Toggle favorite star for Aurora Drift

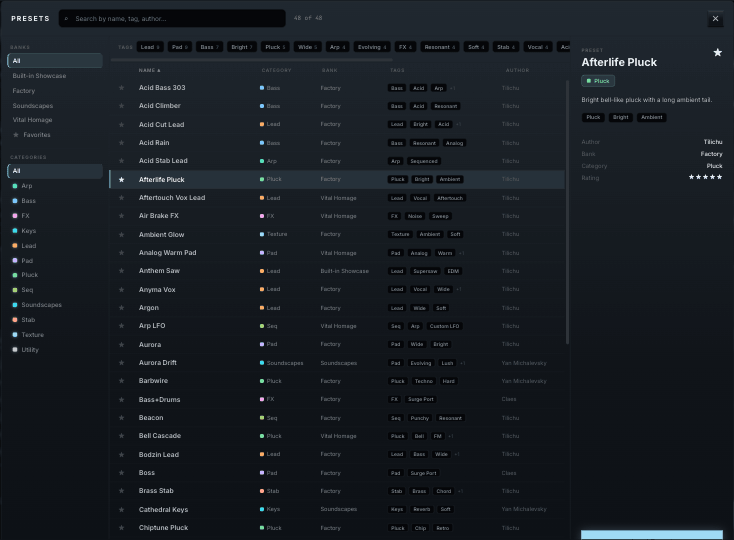click(122, 363)
